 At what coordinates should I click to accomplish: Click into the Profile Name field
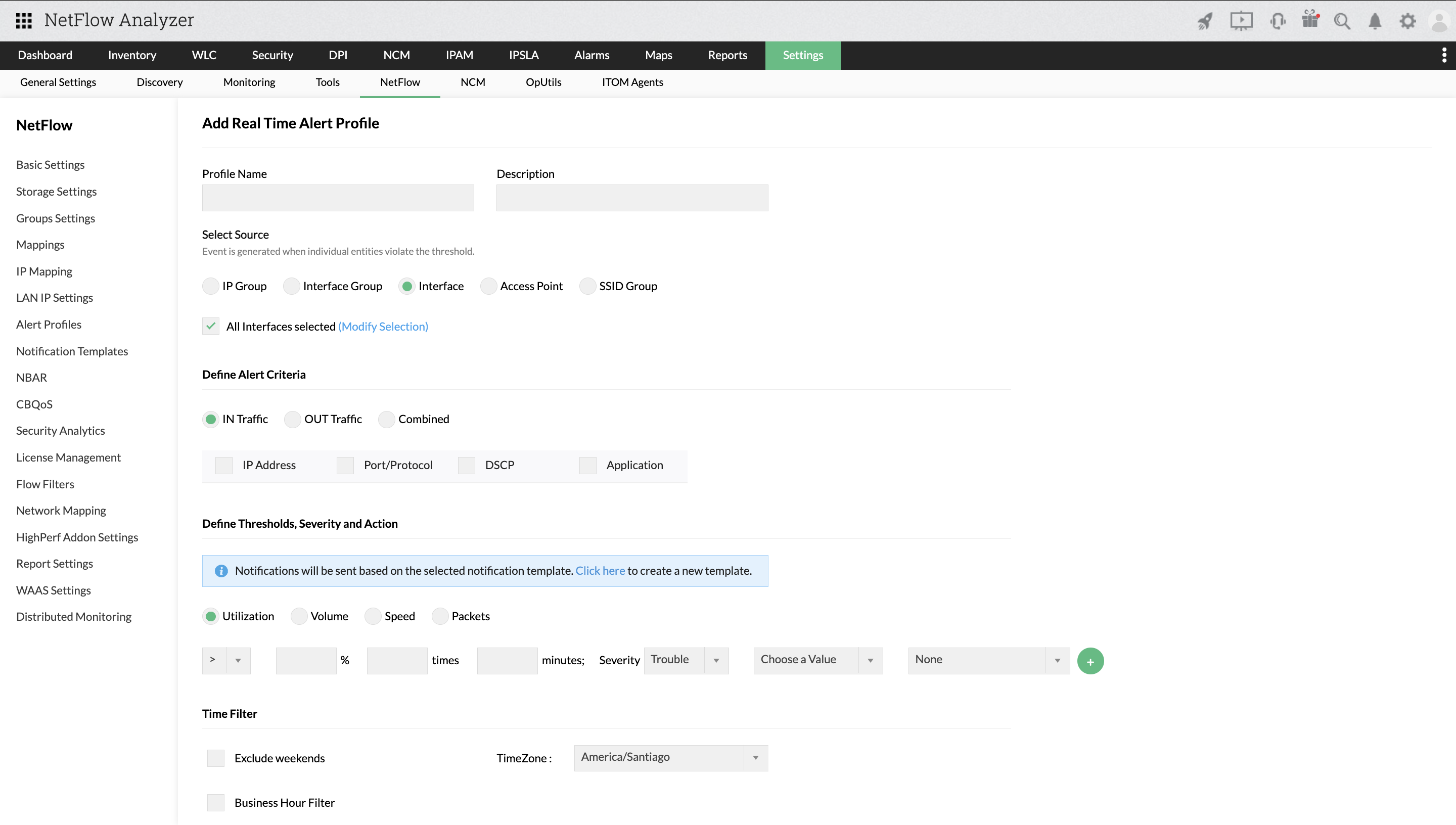(x=338, y=198)
